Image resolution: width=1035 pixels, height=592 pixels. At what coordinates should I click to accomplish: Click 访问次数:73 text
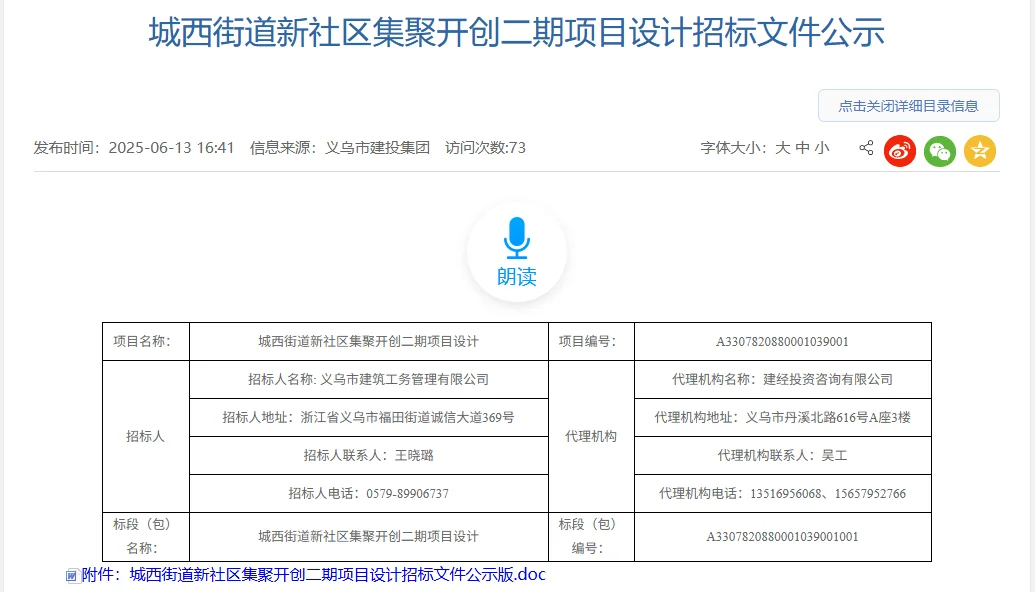coord(485,148)
